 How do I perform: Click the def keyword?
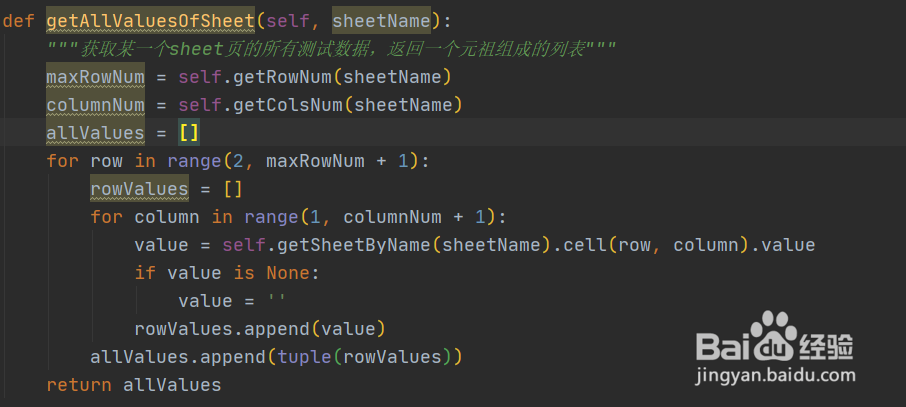(x=18, y=21)
